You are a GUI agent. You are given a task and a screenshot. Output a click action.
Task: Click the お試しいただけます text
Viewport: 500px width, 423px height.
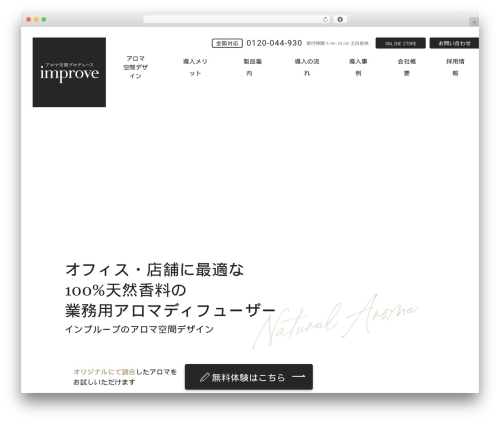click(104, 382)
